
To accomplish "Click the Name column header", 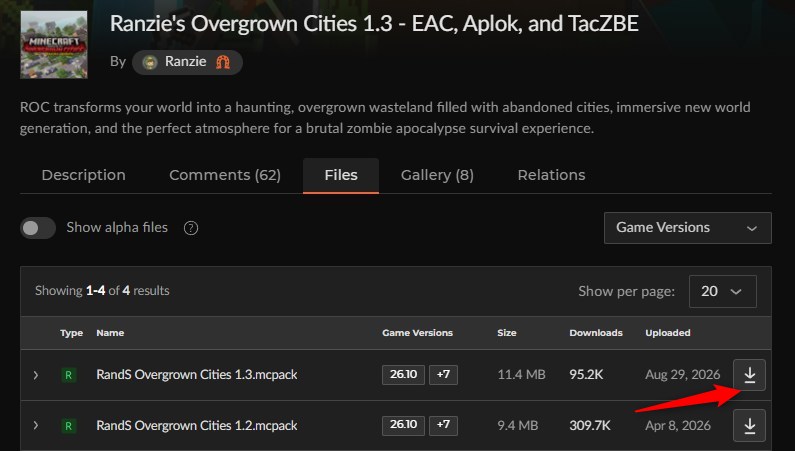I will point(110,333).
